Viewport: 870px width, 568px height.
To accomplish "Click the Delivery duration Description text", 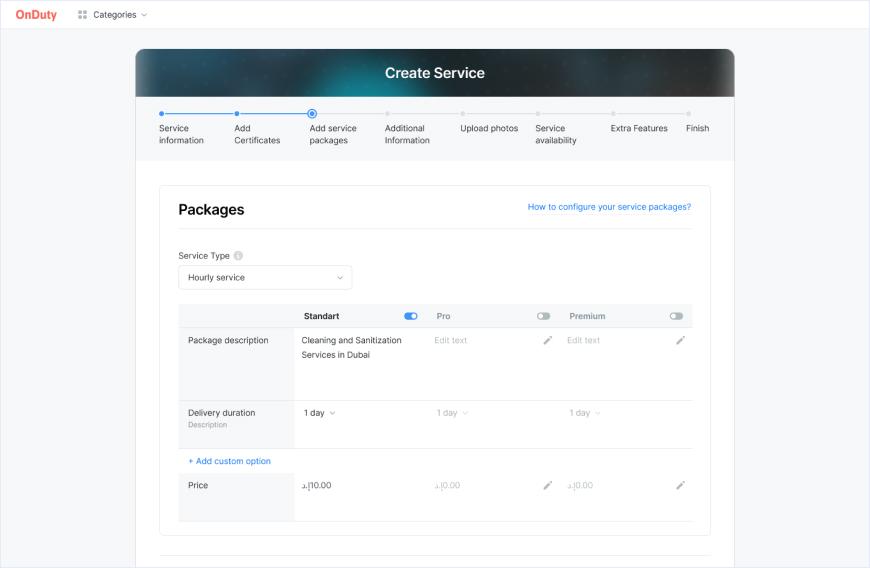I will pos(208,425).
